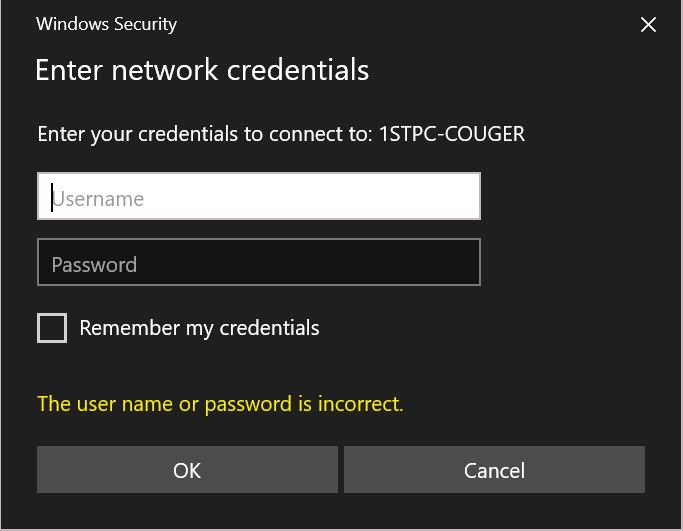Click the gray 'Username' placeholder text

(98, 199)
